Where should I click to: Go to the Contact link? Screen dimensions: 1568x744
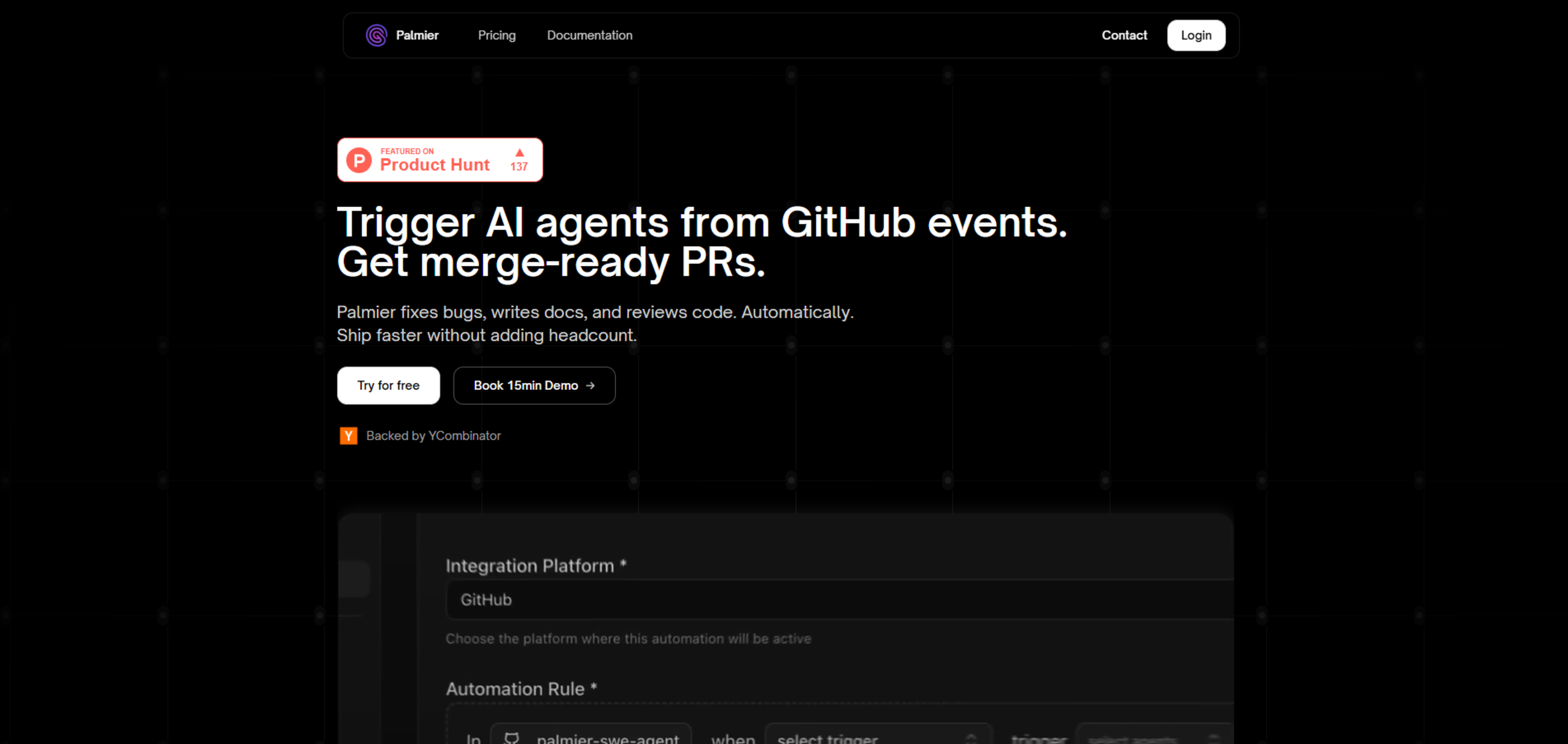1124,35
